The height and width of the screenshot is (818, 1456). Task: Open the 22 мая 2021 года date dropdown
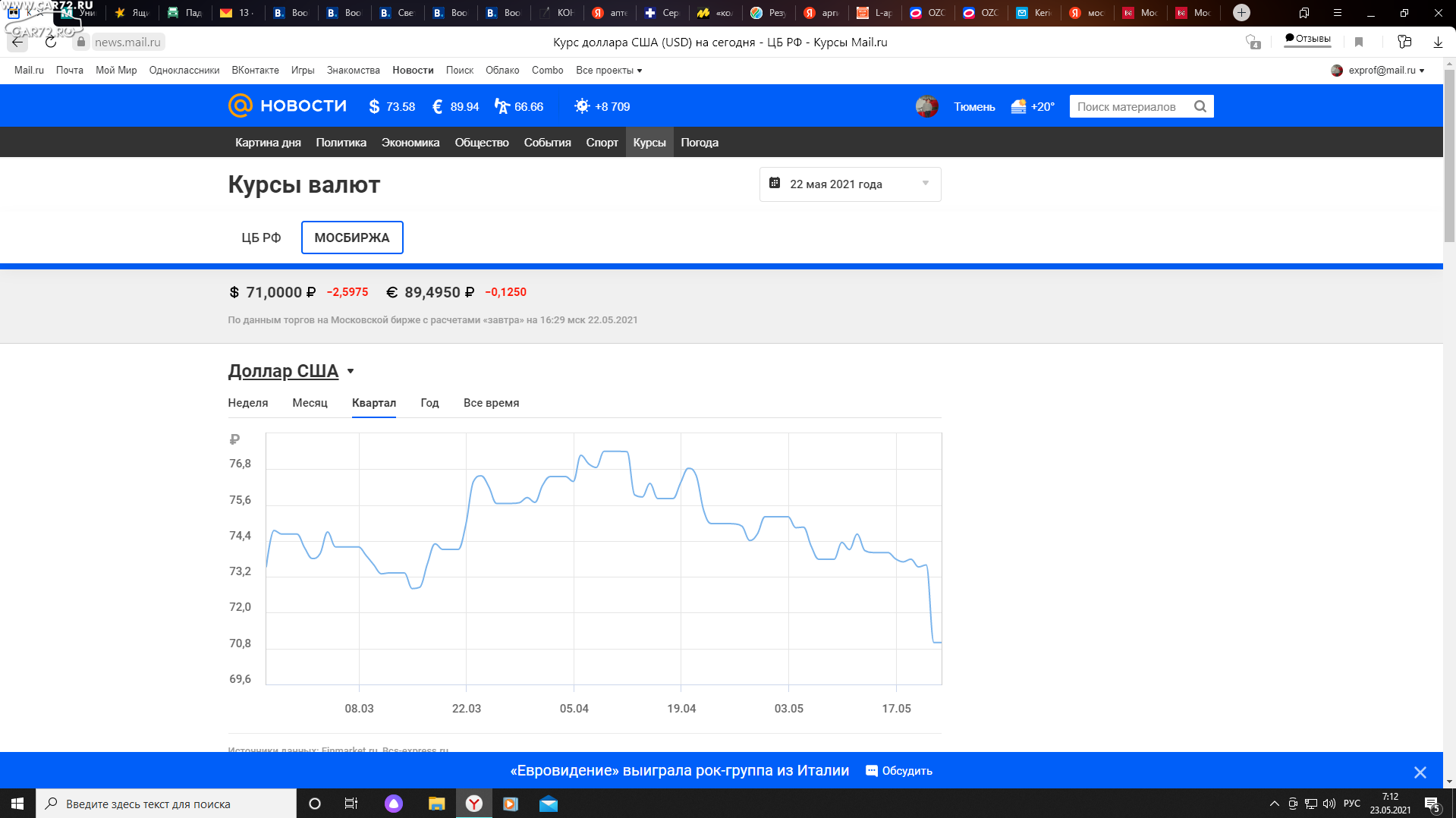pyautogui.click(x=850, y=184)
